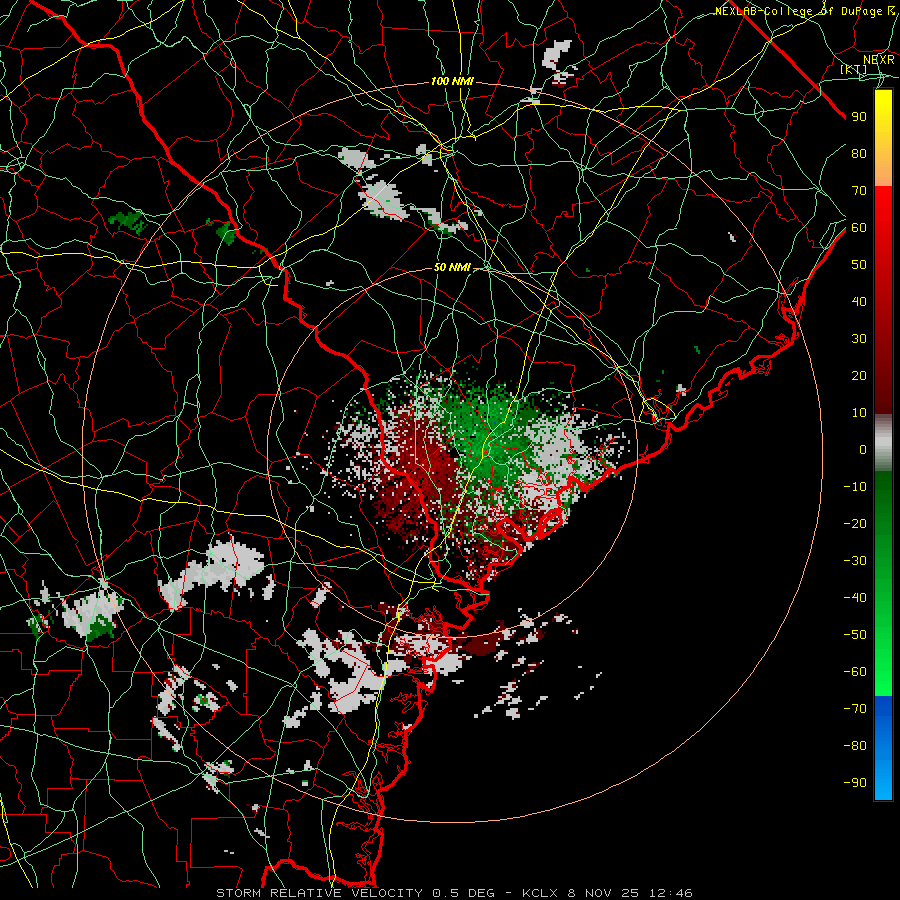Select the -50 value on velocity scale
The width and height of the screenshot is (900, 900).
(855, 635)
